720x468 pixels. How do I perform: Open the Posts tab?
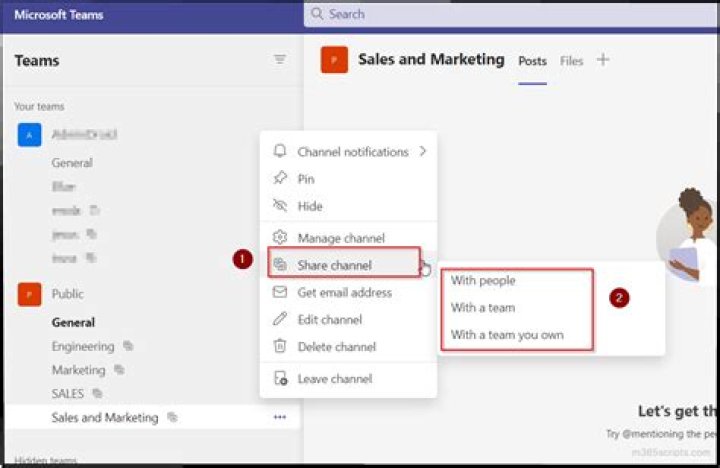point(532,61)
